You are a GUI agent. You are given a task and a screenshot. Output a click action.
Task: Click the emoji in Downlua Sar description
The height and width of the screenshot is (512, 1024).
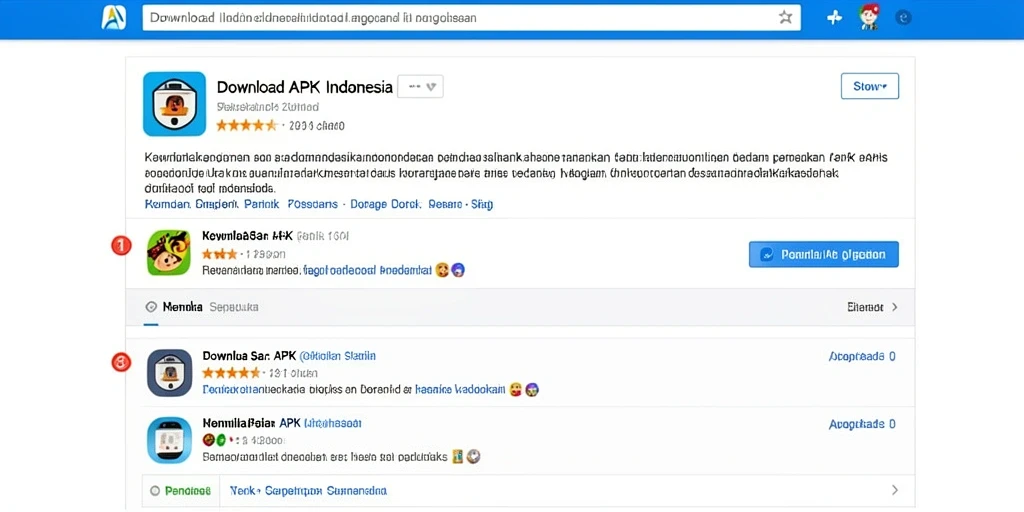515,390
